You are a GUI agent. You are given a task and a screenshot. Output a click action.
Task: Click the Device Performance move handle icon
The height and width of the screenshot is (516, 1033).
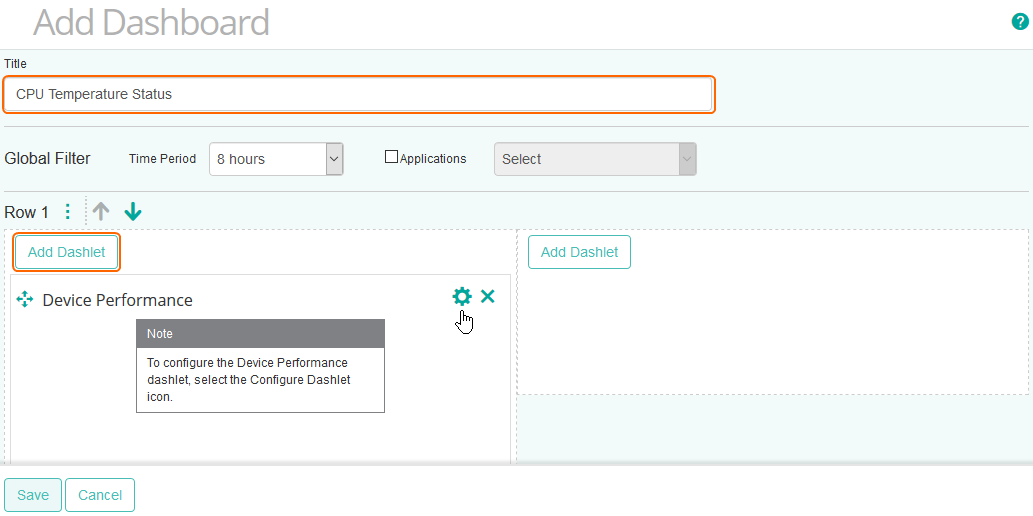point(26,299)
